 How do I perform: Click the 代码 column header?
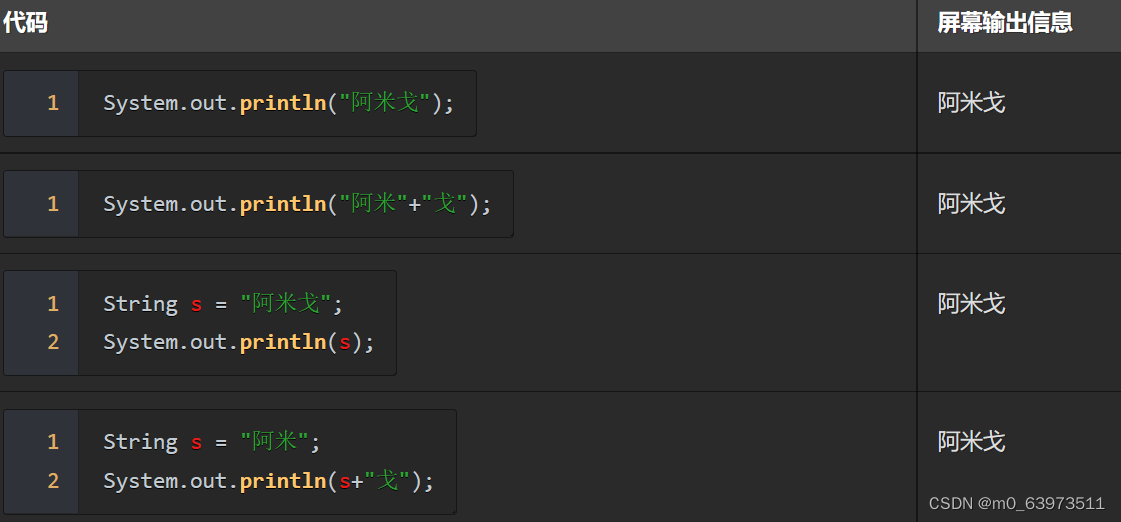tap(26, 23)
